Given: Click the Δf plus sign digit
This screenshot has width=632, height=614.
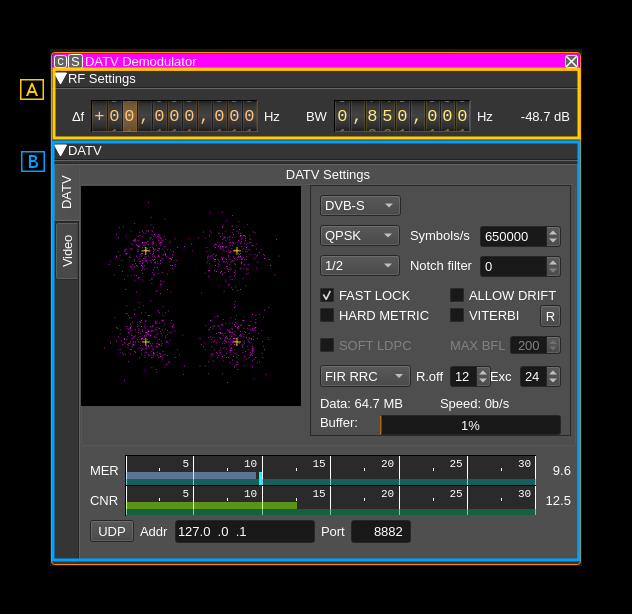Looking at the screenshot, I should tap(99, 116).
